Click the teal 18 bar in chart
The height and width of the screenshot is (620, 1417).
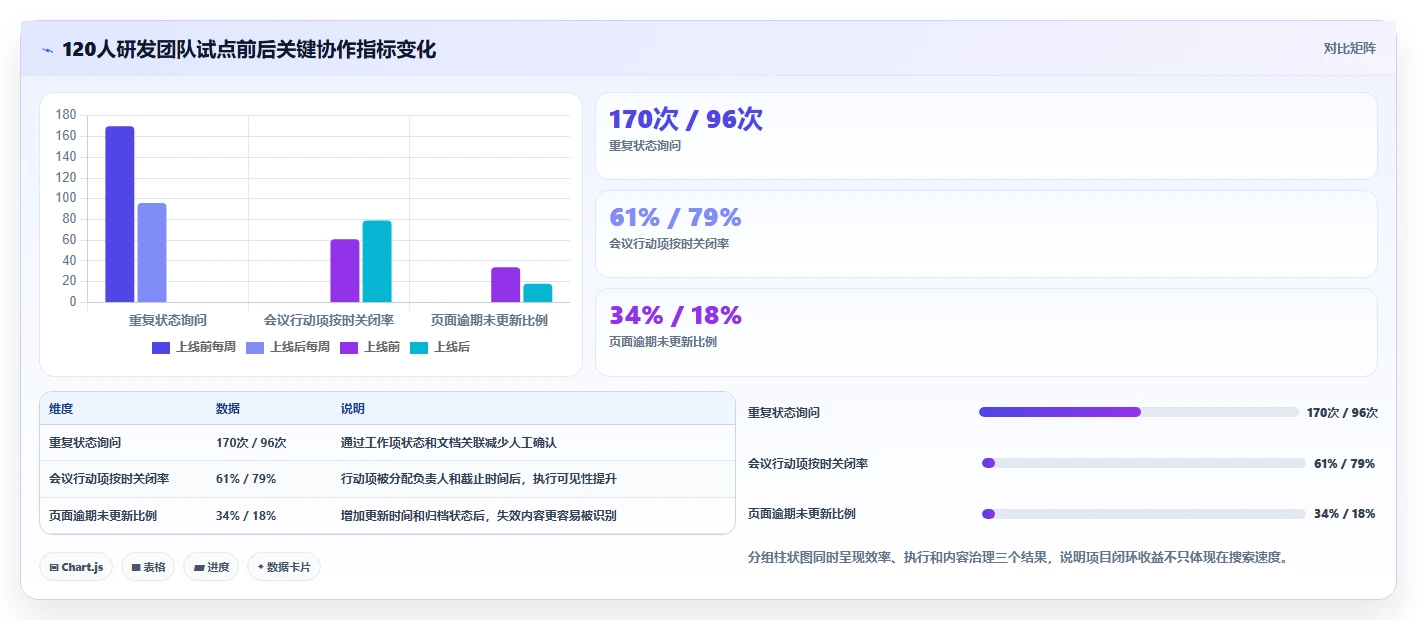[x=538, y=293]
